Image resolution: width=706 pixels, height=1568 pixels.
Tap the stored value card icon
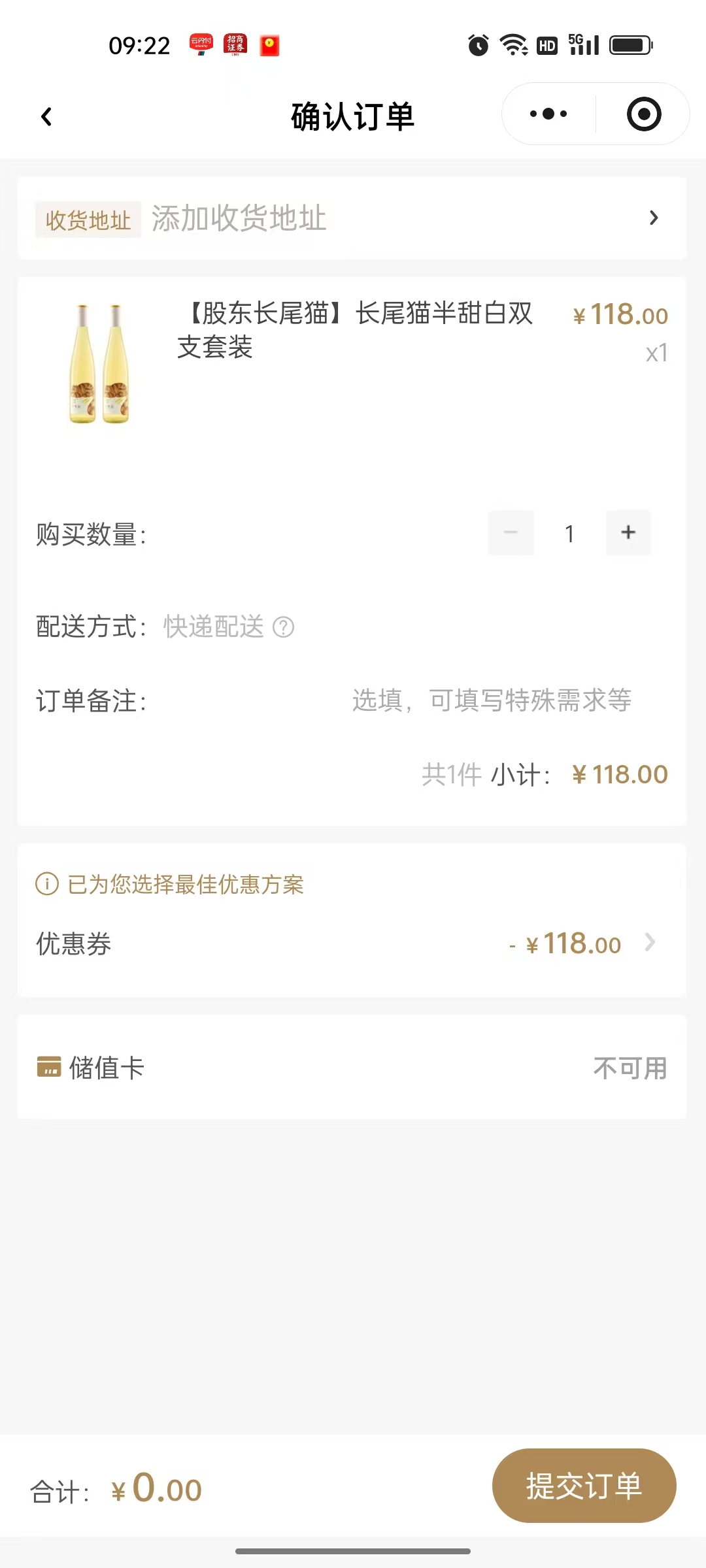pos(49,1068)
